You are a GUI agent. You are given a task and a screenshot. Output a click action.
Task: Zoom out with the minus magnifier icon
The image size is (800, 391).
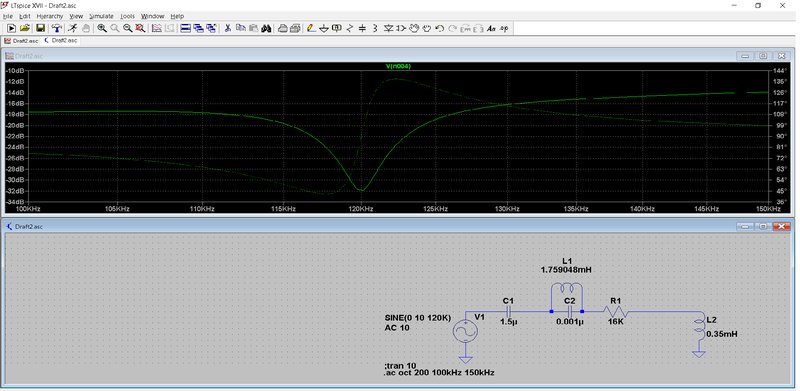click(x=128, y=28)
